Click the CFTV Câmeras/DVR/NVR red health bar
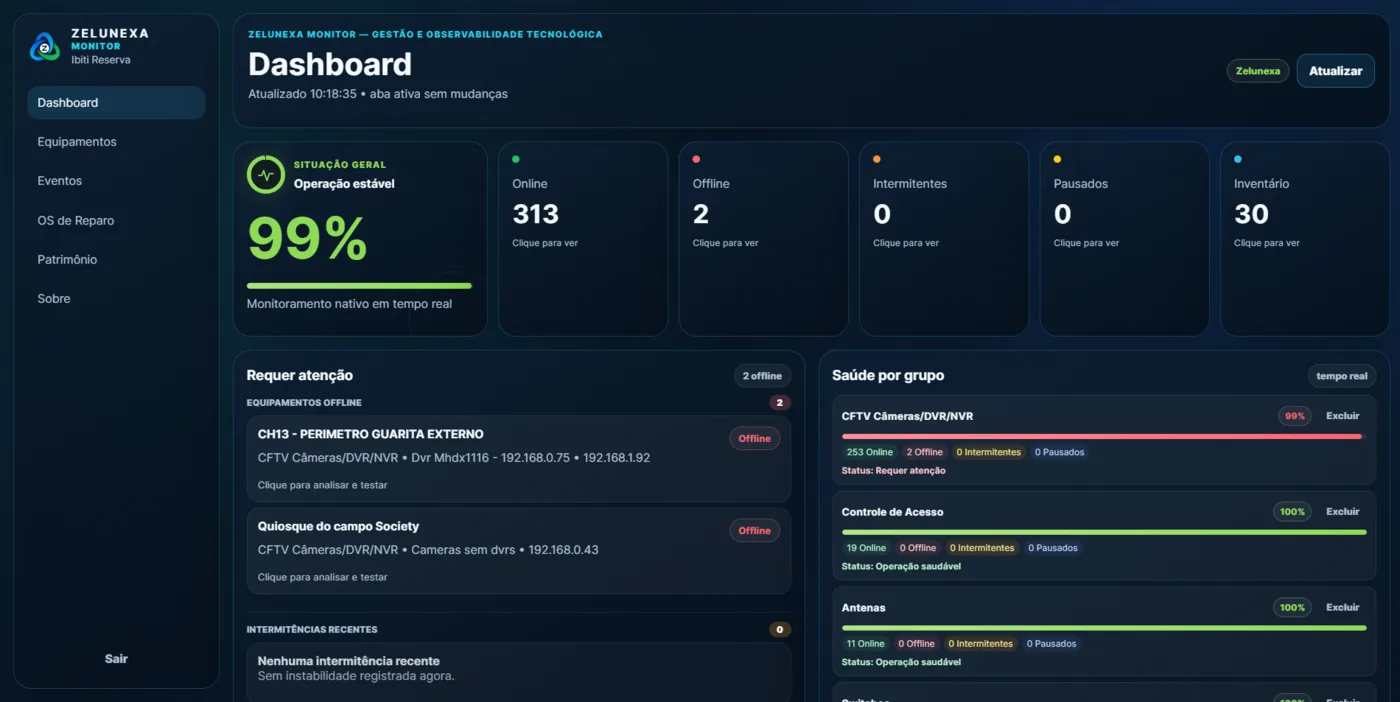Viewport: 1400px width, 702px height. pyautogui.click(x=1104, y=436)
